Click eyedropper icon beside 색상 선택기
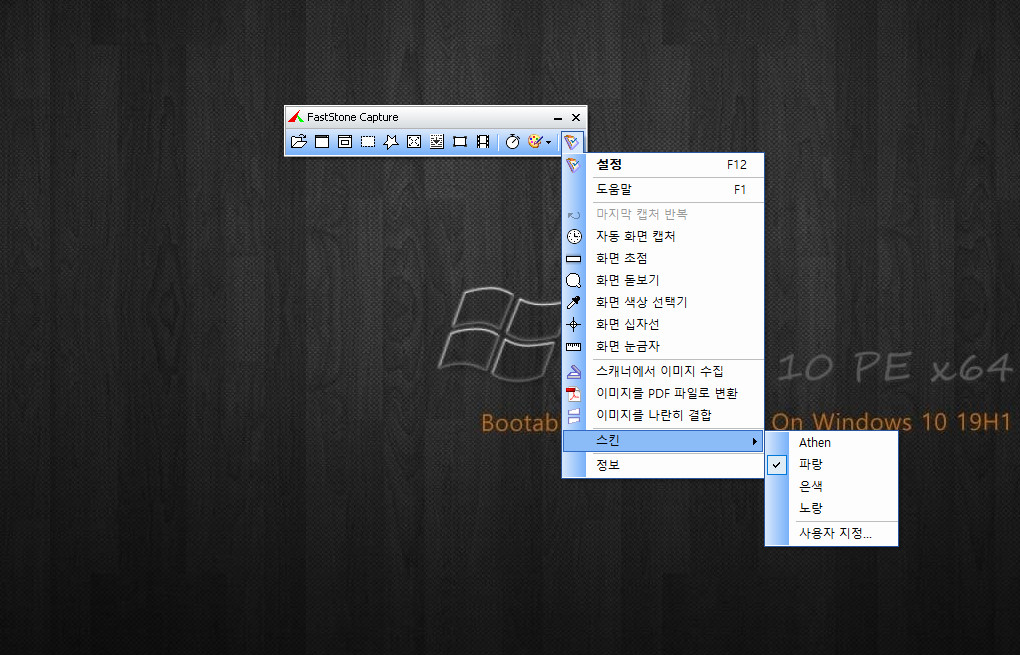Screen dimensions: 1020x655 point(574,302)
